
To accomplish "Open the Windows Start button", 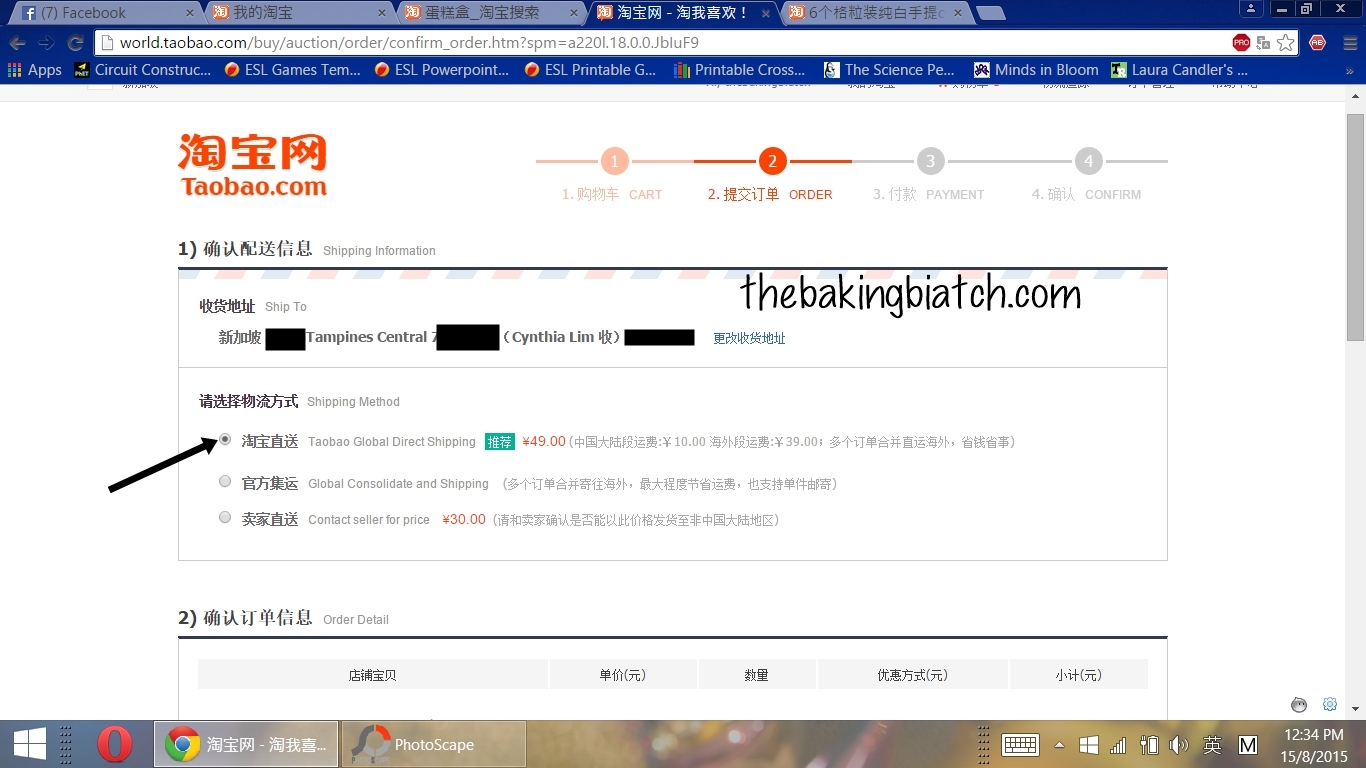I will (29, 744).
